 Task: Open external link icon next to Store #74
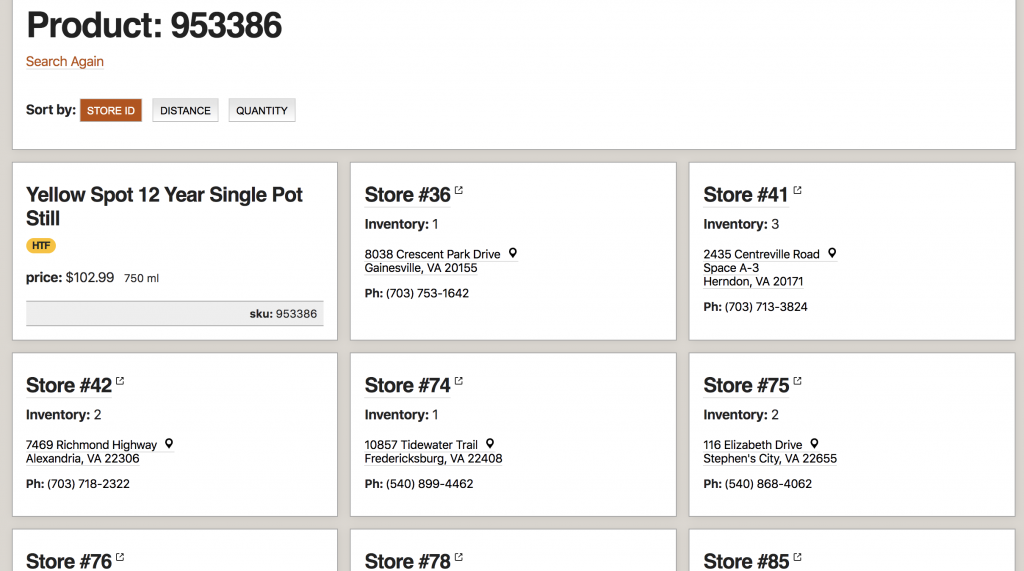(459, 381)
